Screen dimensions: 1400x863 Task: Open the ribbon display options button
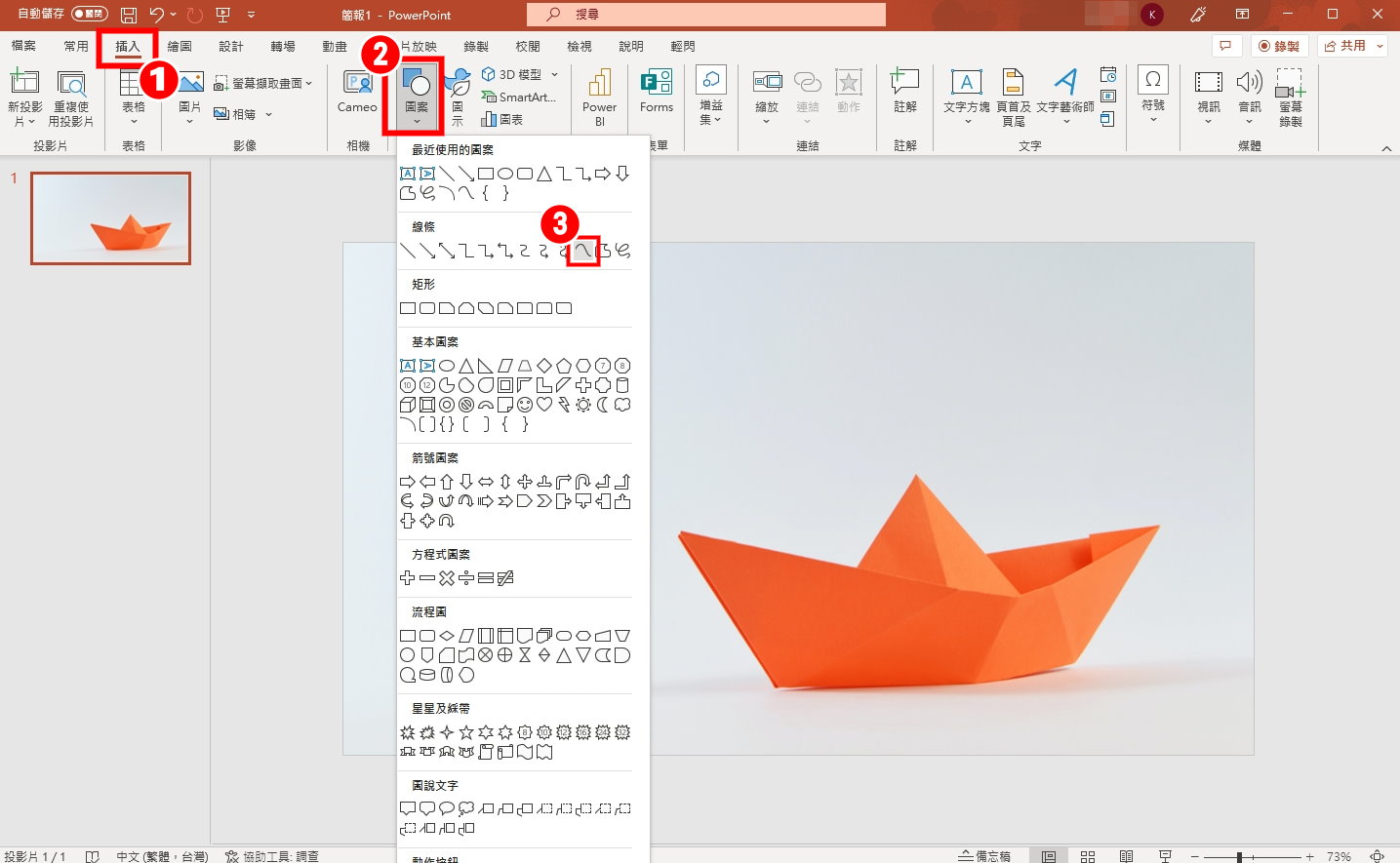[x=1242, y=15]
